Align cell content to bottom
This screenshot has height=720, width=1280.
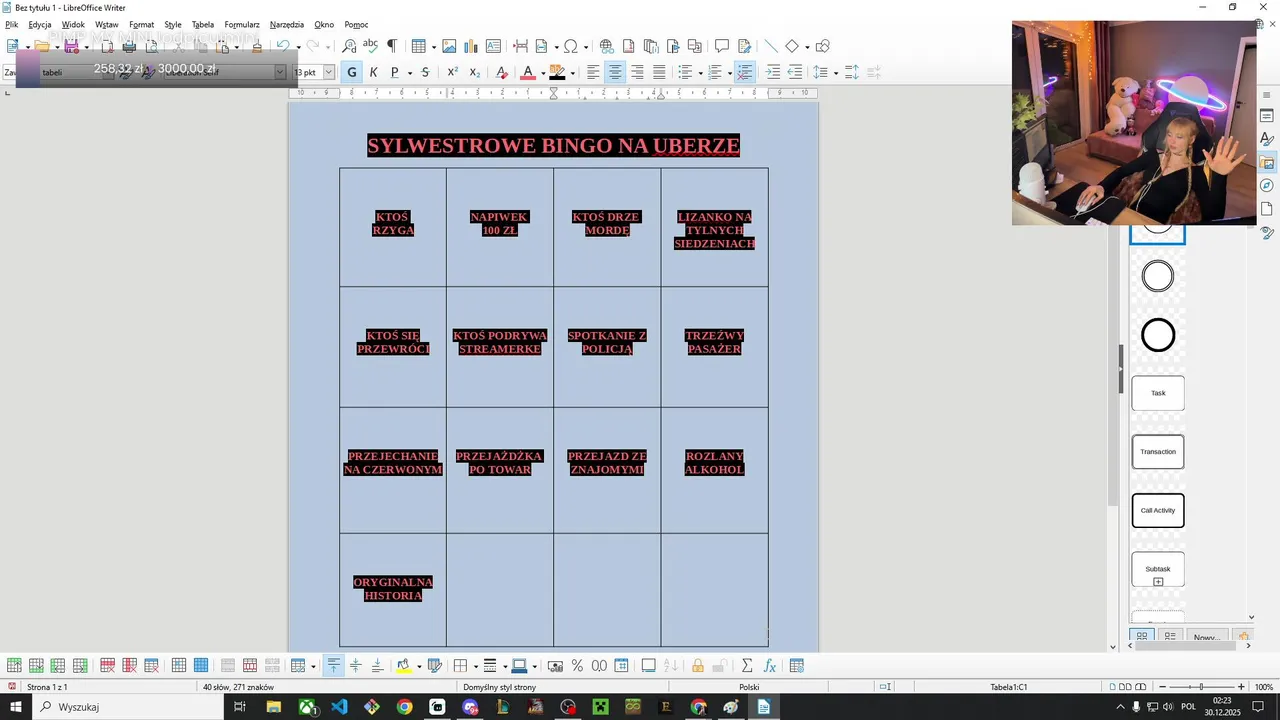pos(377,666)
